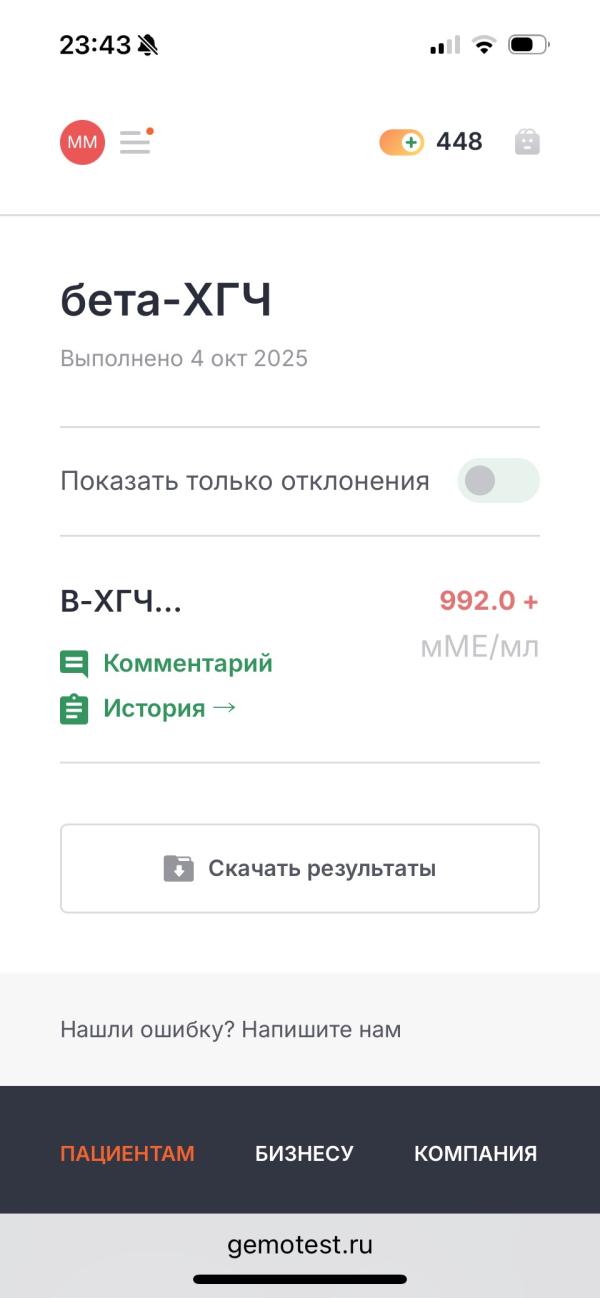The width and height of the screenshot is (600, 1298).
Task: Open the hamburger menu
Action: click(x=135, y=142)
